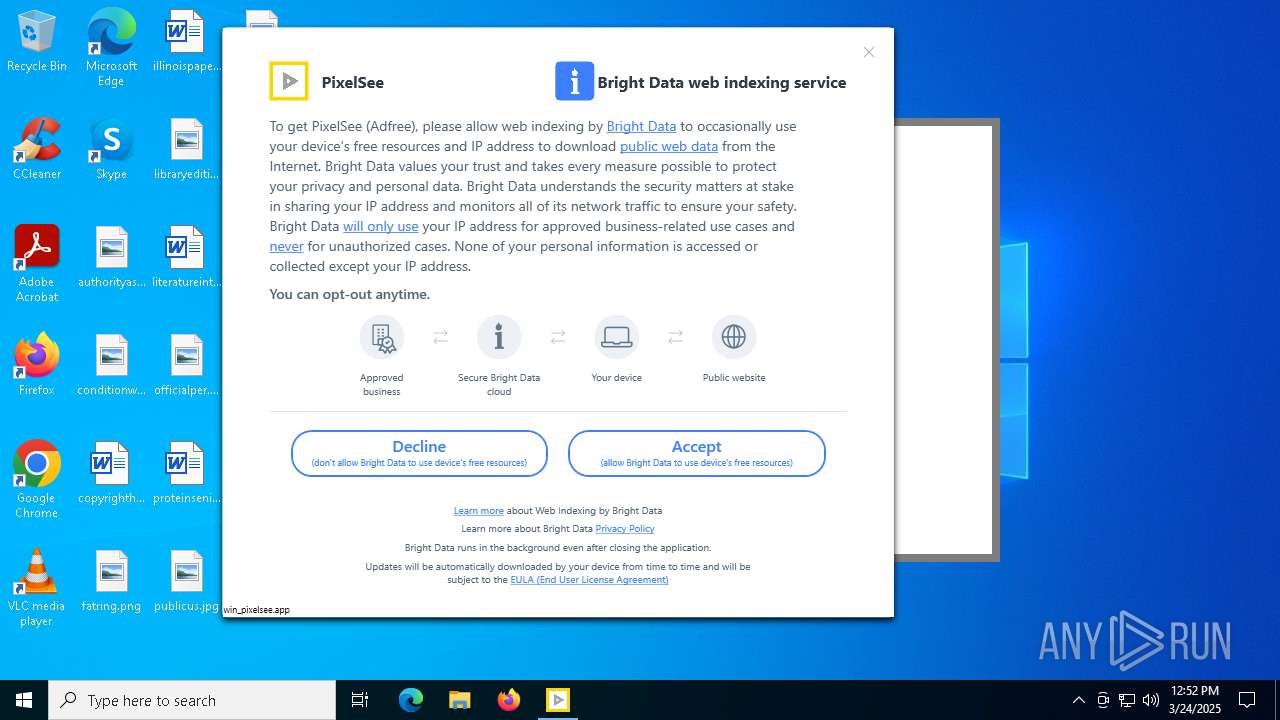Screen dimensions: 1280x720
Task: Accept Bright Data web indexing
Action: 697,454
